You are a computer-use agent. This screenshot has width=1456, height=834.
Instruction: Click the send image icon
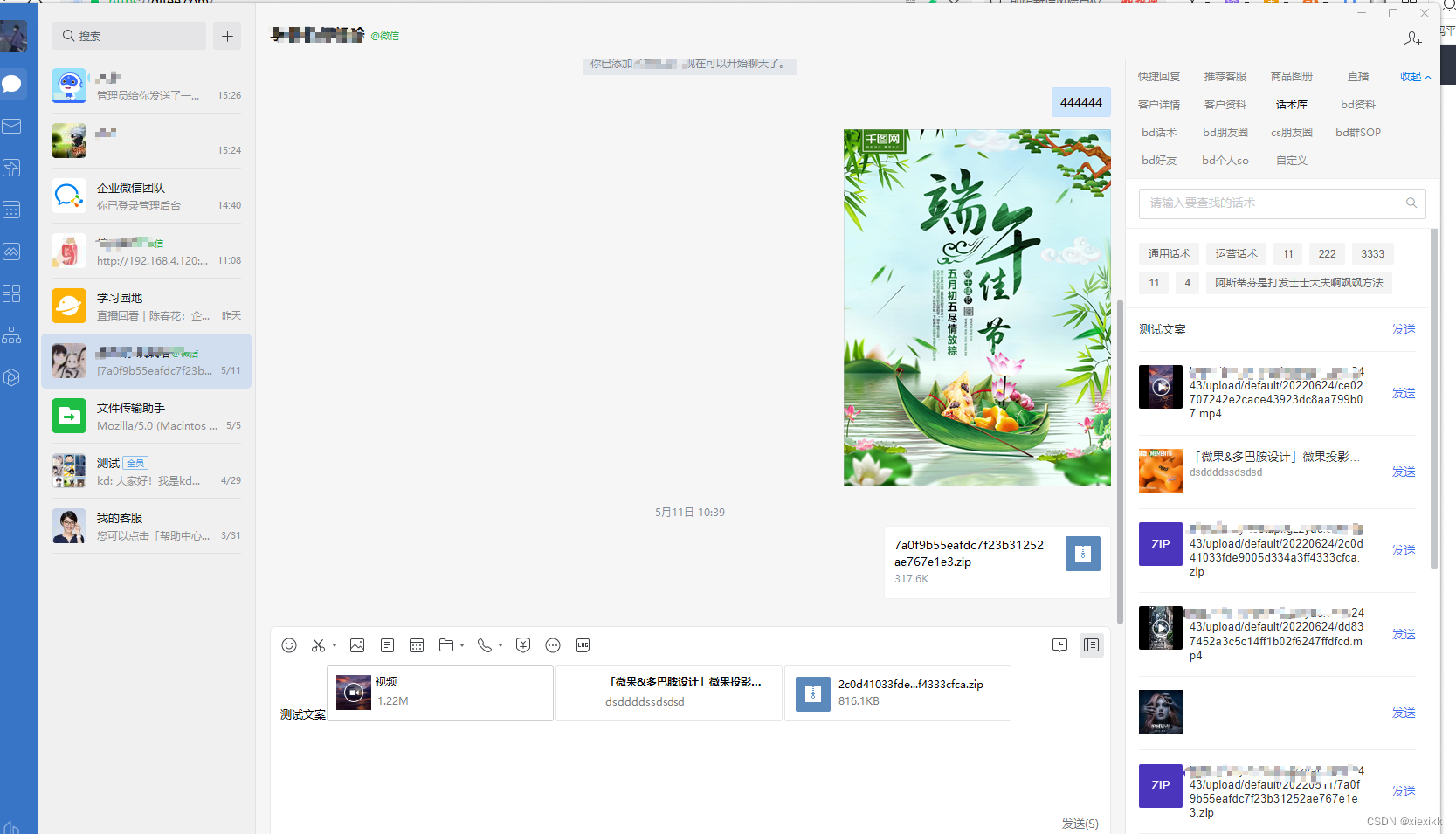(357, 645)
